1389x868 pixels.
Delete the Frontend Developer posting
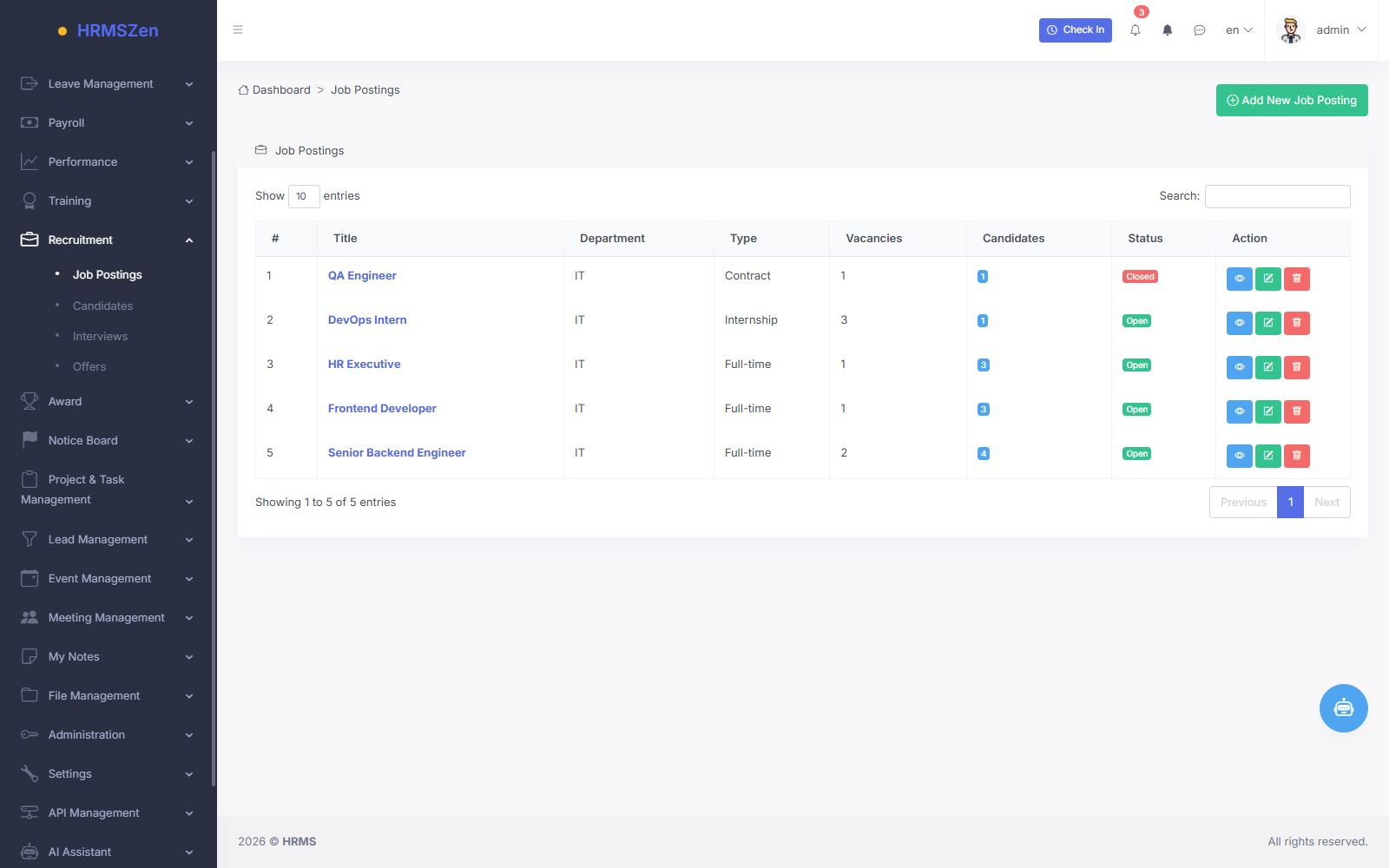(1297, 411)
